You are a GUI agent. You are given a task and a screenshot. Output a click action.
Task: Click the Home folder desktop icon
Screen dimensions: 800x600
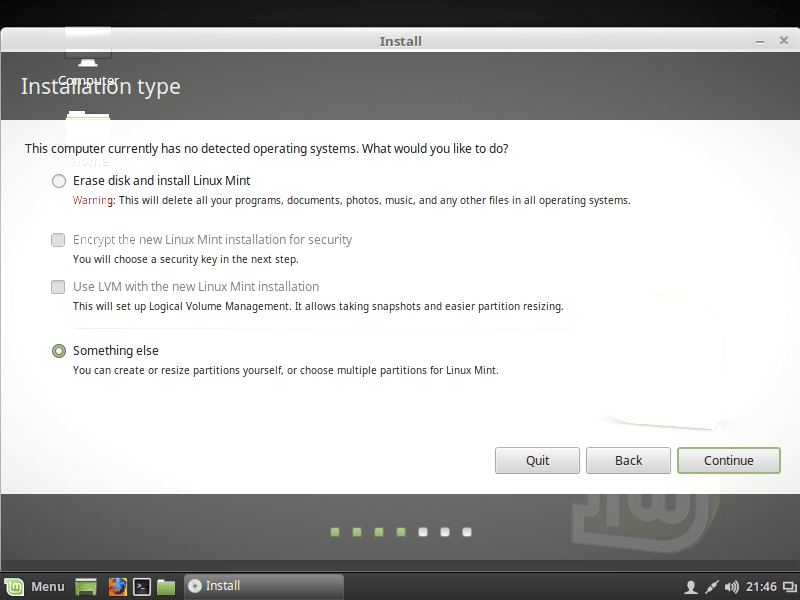88,139
